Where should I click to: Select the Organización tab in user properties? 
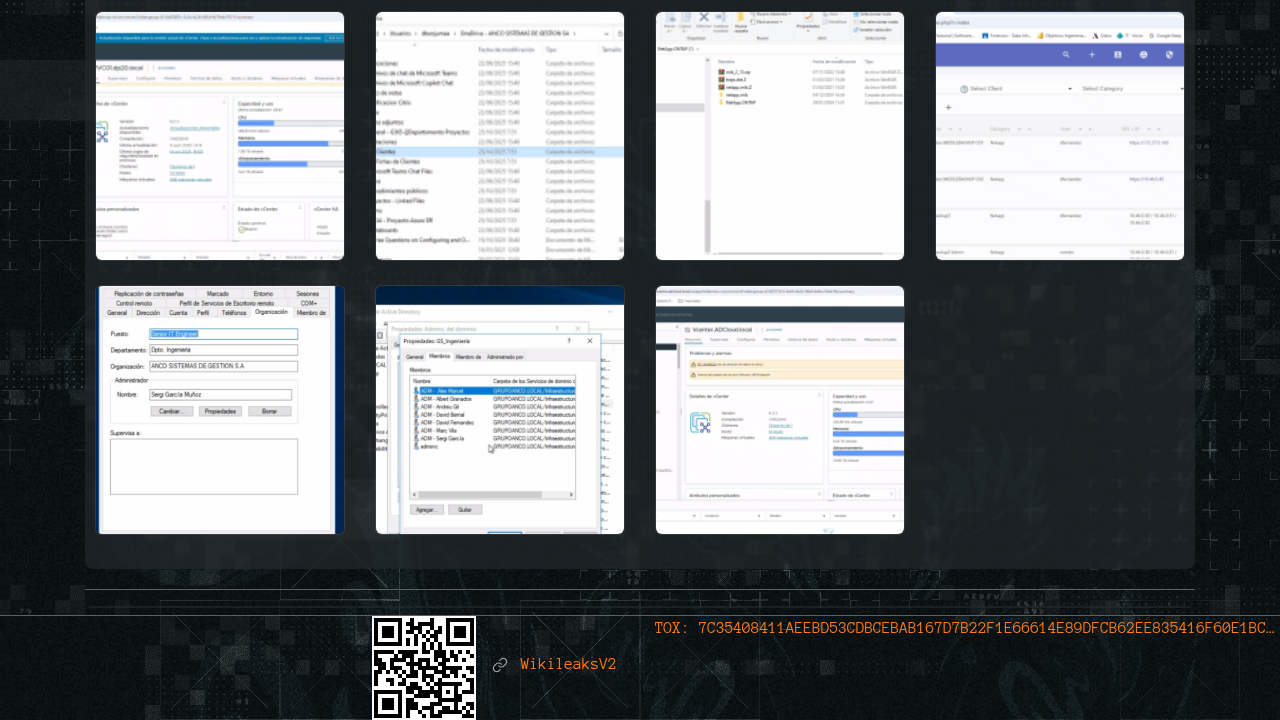click(x=271, y=312)
